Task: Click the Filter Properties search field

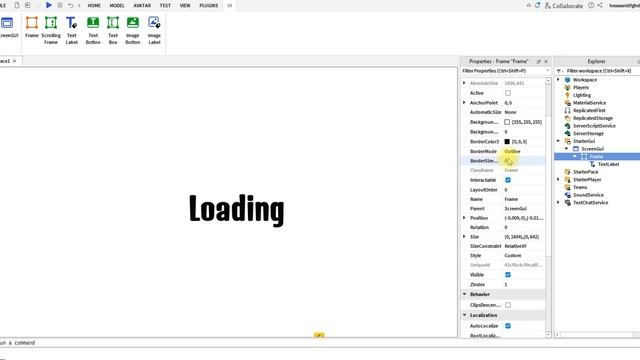Action: tap(505, 71)
